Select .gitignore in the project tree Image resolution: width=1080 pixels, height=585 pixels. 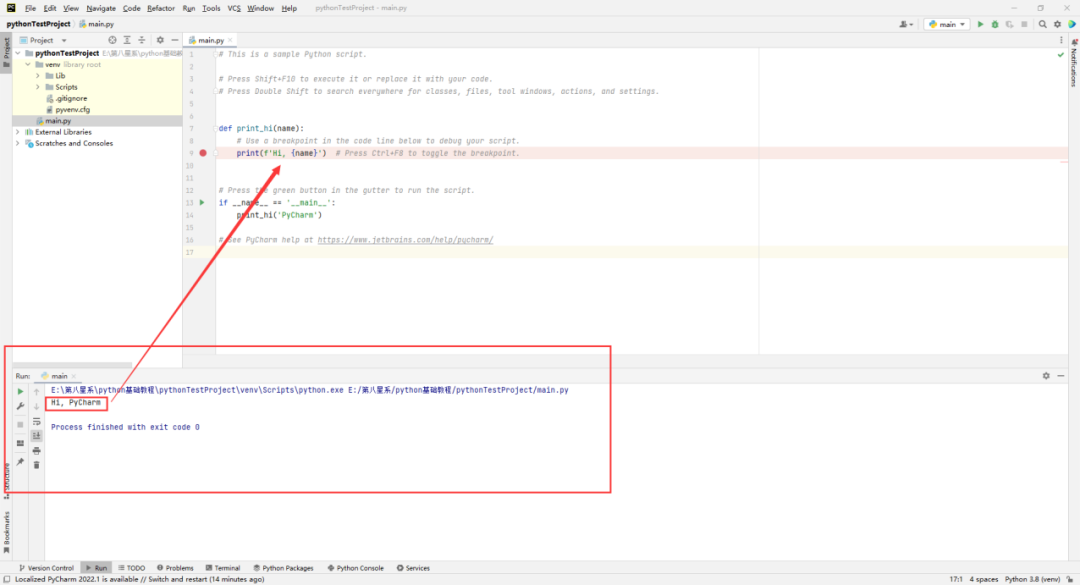[66, 99]
